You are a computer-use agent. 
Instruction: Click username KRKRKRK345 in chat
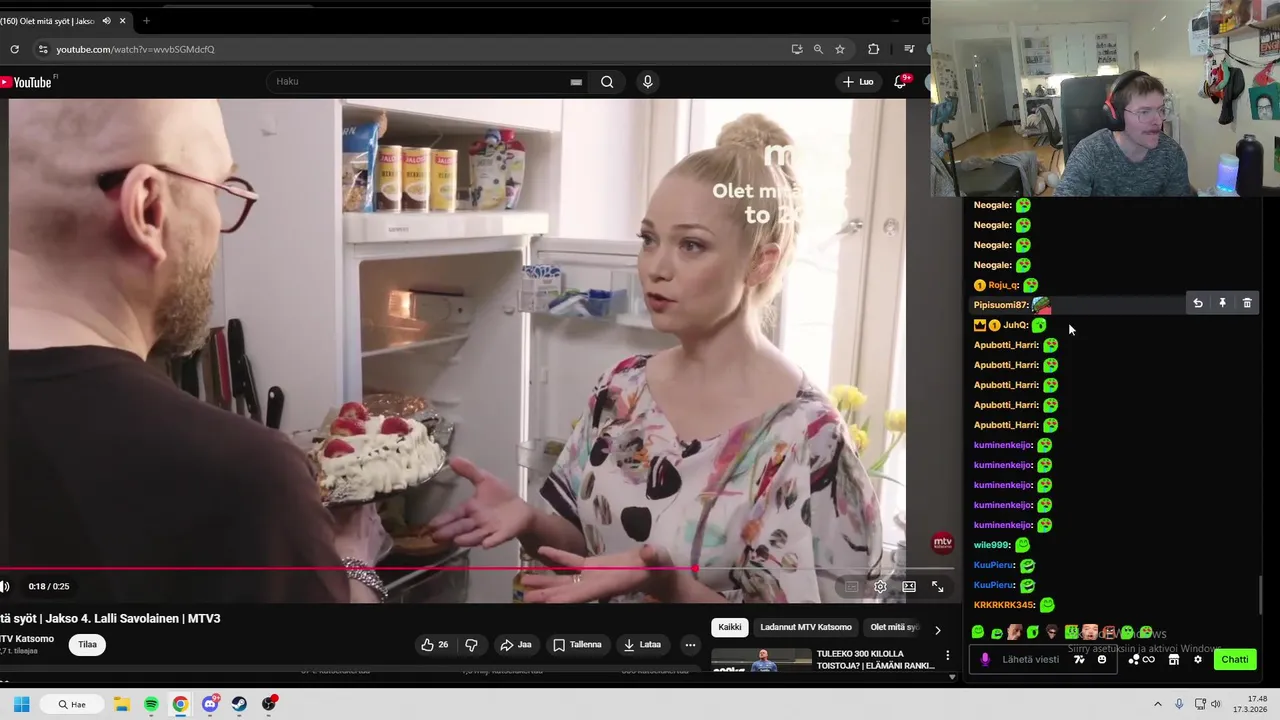1003,605
